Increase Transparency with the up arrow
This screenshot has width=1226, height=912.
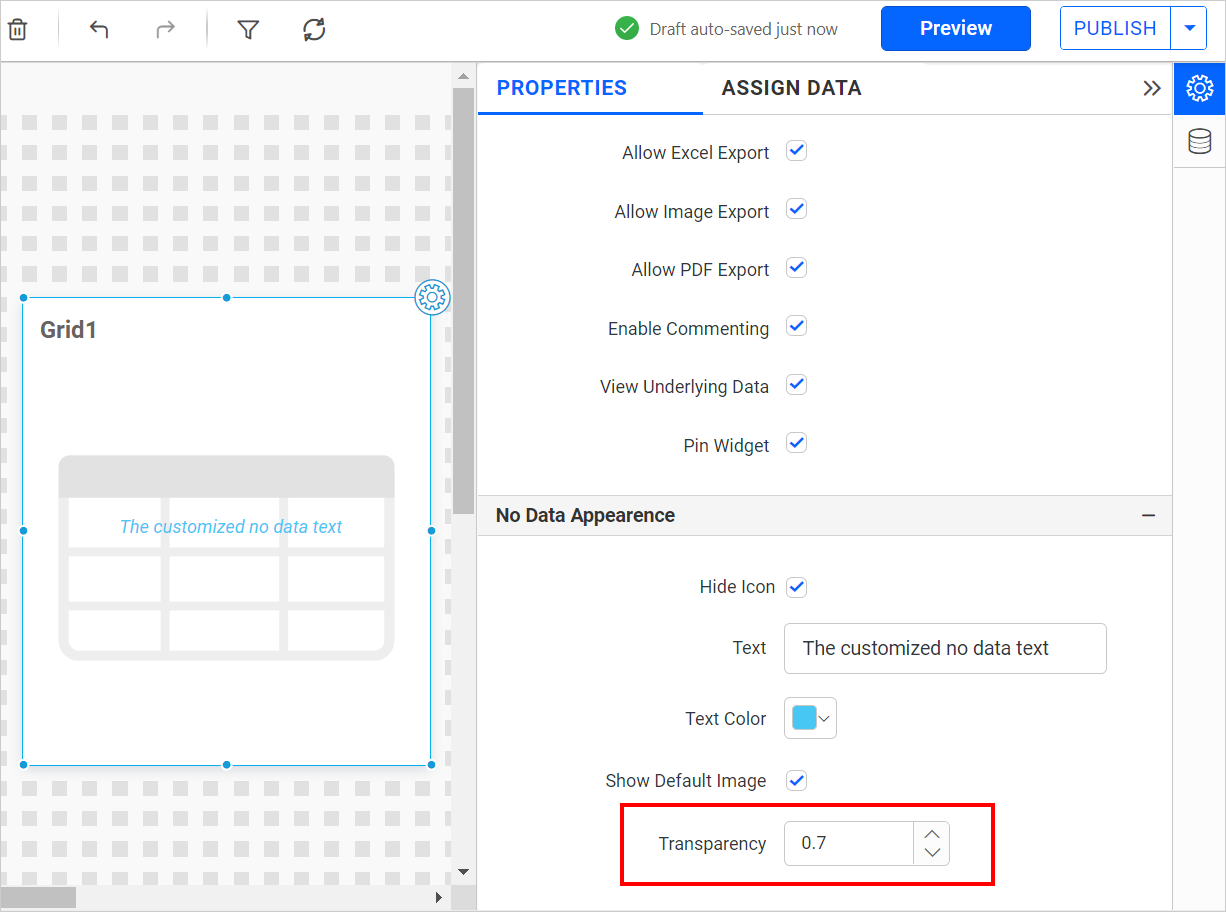932,833
